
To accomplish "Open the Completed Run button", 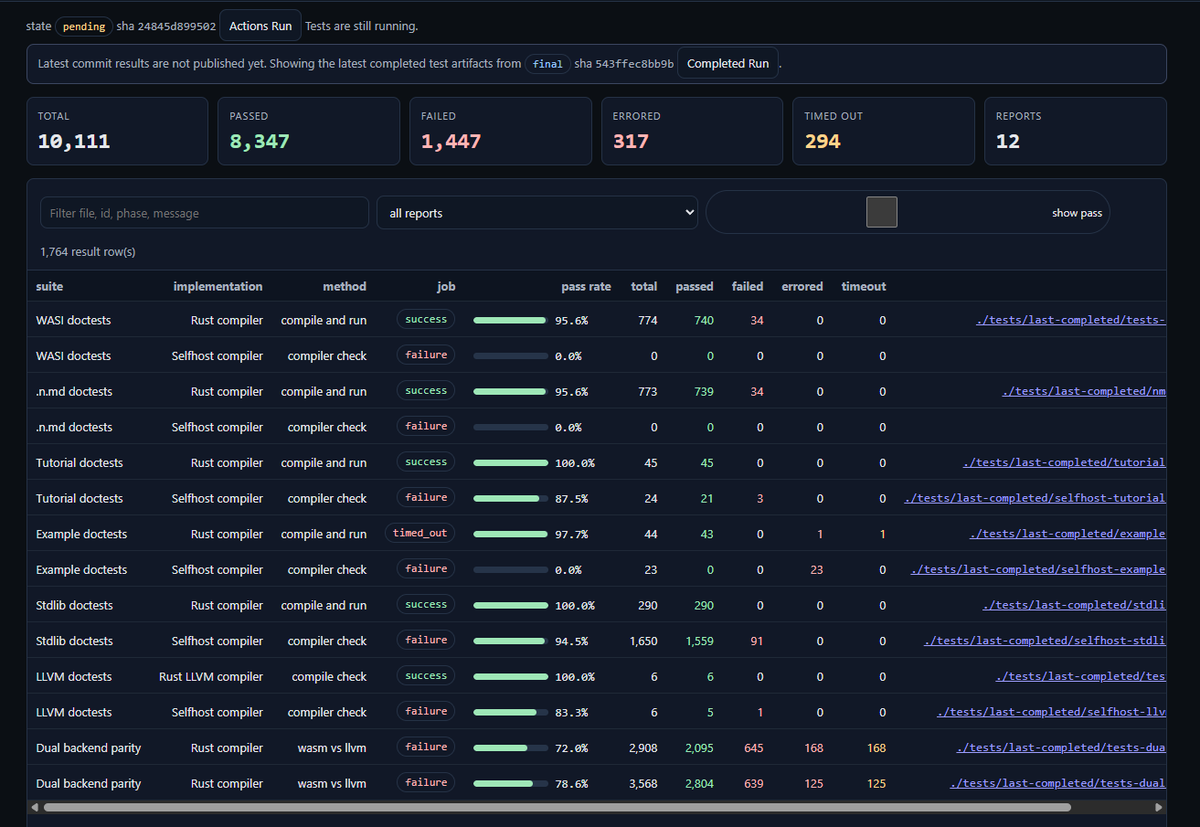I will pos(728,64).
